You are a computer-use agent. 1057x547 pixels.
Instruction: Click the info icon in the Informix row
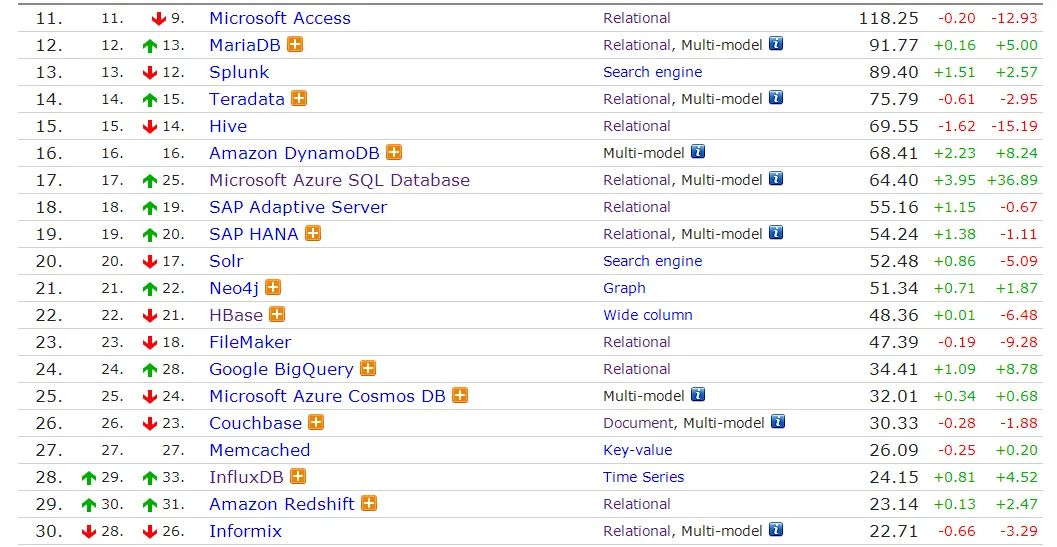click(776, 529)
